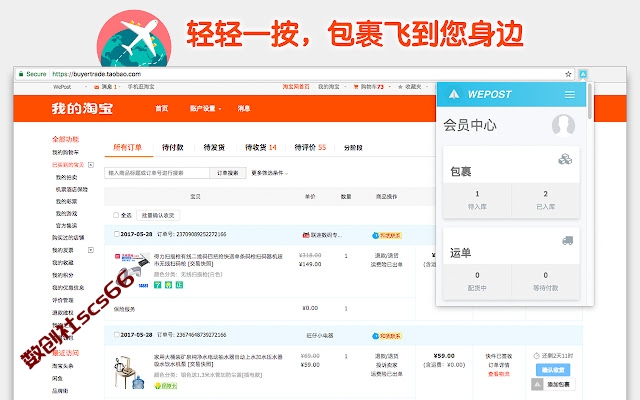Image resolution: width=640 pixels, height=400 pixels.
Task: Tick checkbox for order 23709089252272166
Action: 116,234
